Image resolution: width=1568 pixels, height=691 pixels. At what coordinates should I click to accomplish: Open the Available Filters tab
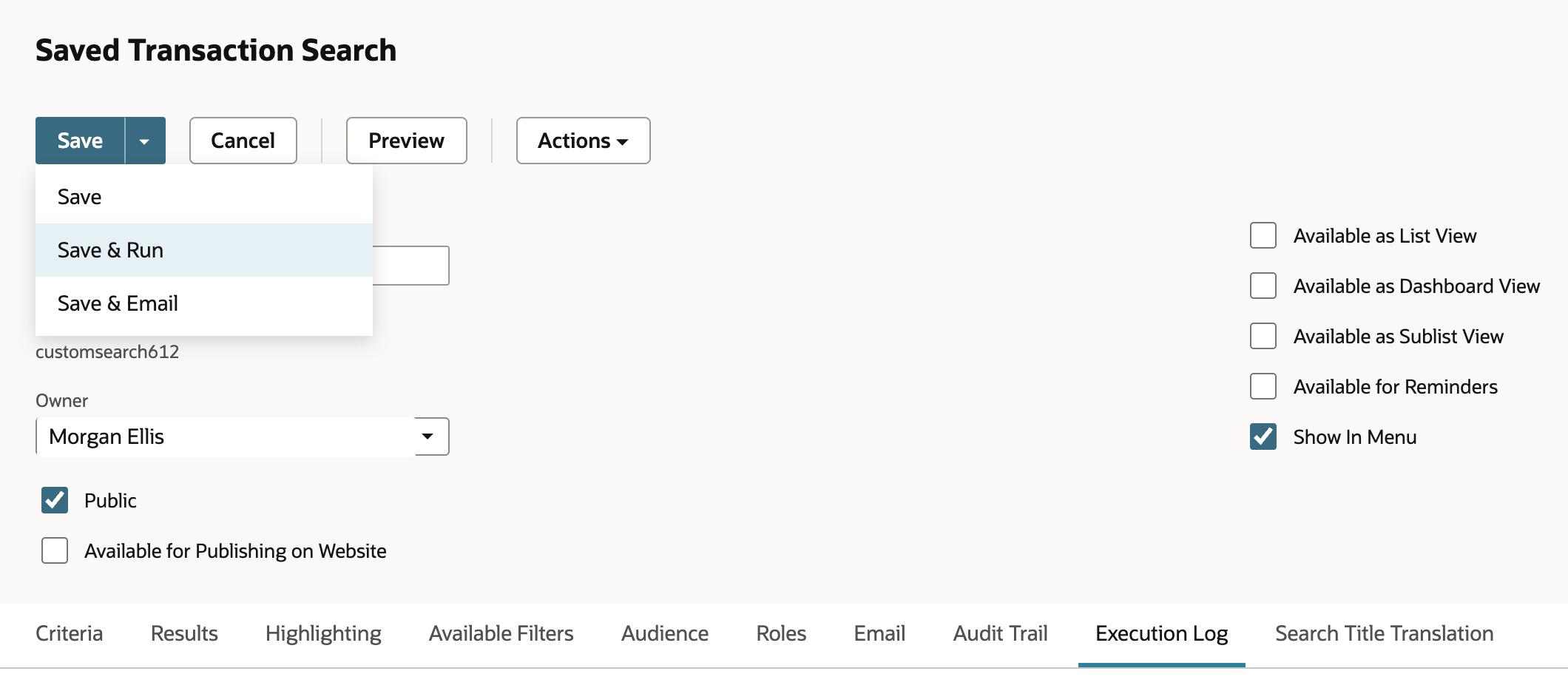[x=501, y=633]
